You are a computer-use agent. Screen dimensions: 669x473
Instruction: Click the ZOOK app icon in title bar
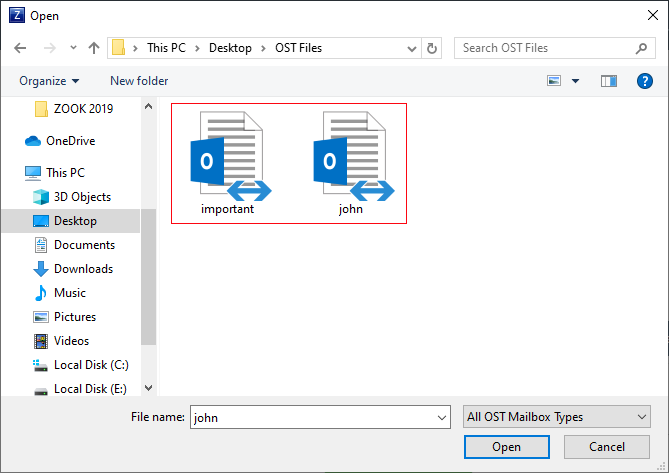point(17,15)
